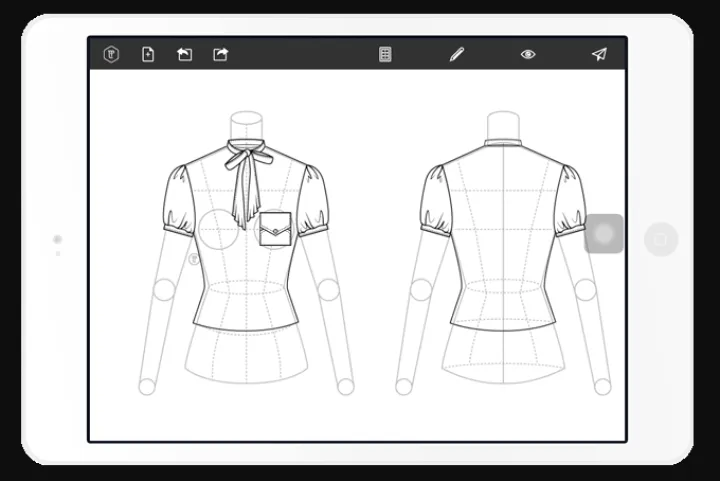Select the circle marker on front bust
720x481 pixels.
(x=217, y=229)
